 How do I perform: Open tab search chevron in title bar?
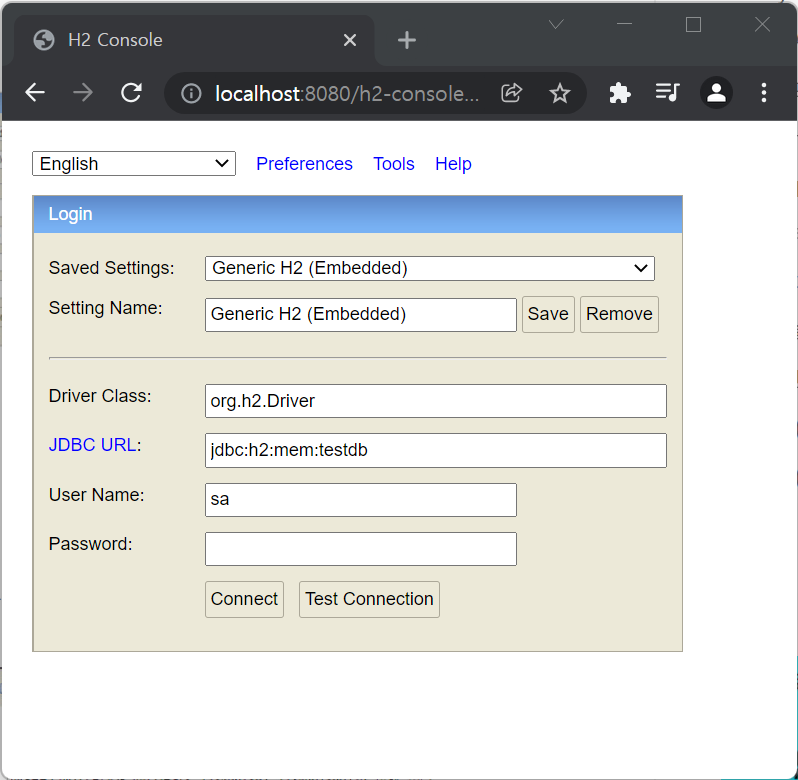point(556,24)
